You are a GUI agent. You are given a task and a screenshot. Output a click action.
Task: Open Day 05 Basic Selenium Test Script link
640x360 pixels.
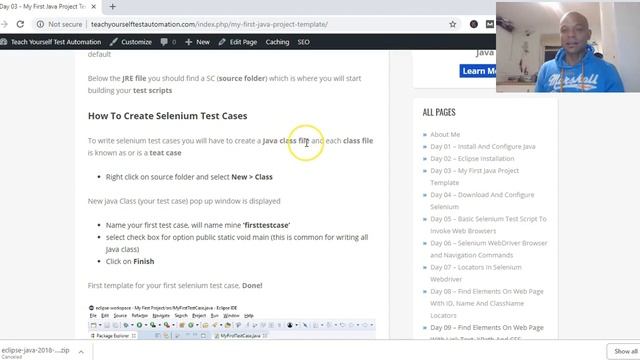click(488, 224)
